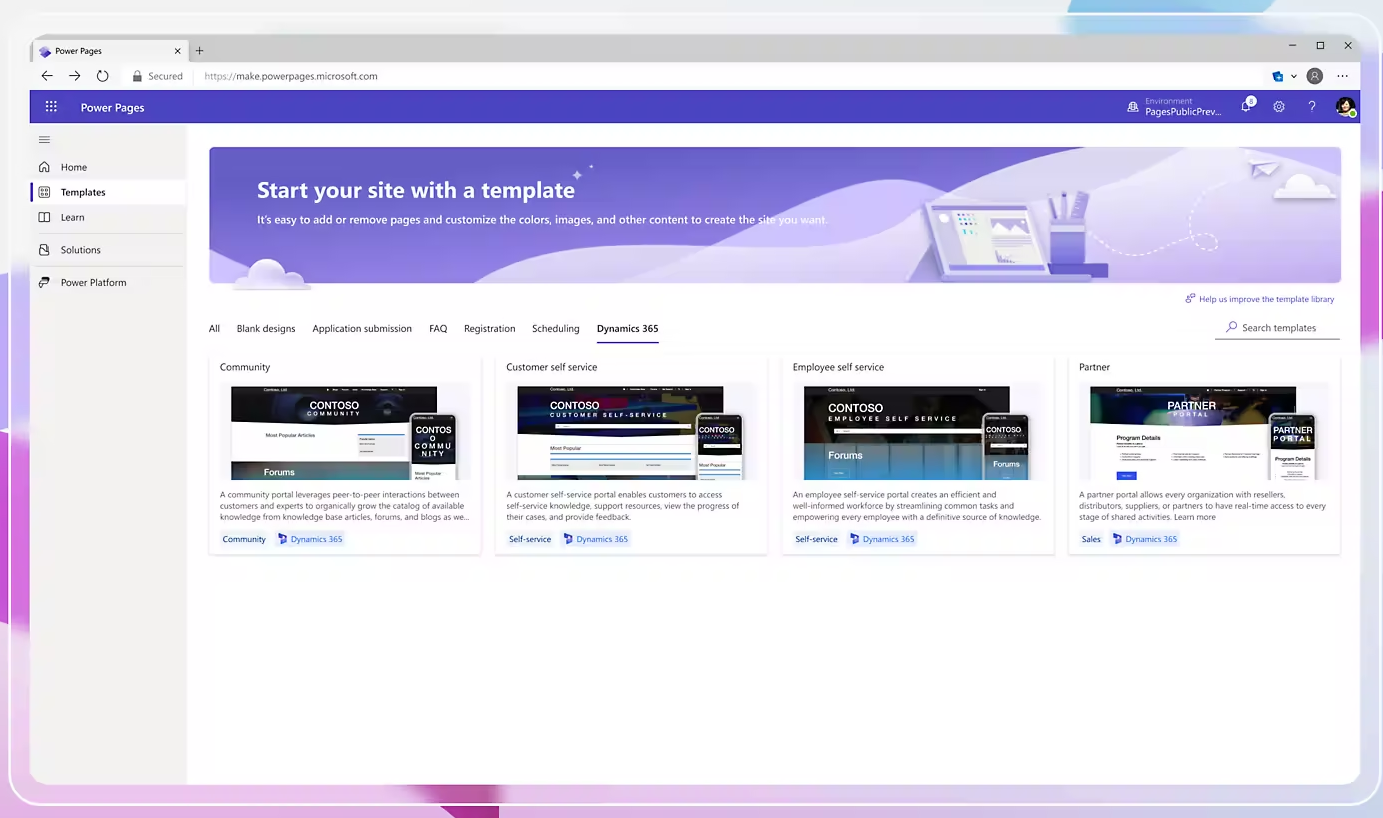Go back with the browser back arrow
Image resolution: width=1383 pixels, height=818 pixels.
[47, 76]
